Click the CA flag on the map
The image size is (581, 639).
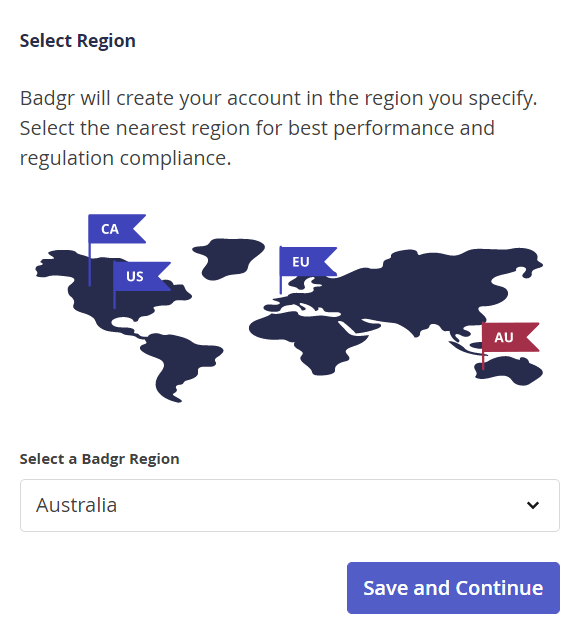pos(116,229)
